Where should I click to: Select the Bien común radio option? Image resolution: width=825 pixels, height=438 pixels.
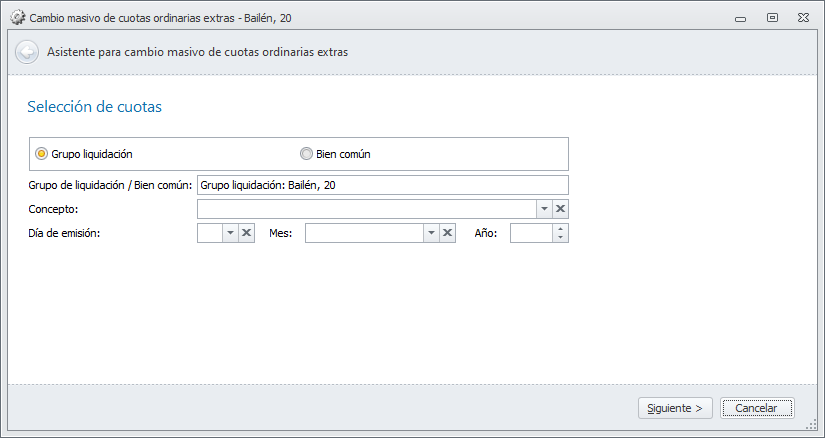(x=307, y=154)
